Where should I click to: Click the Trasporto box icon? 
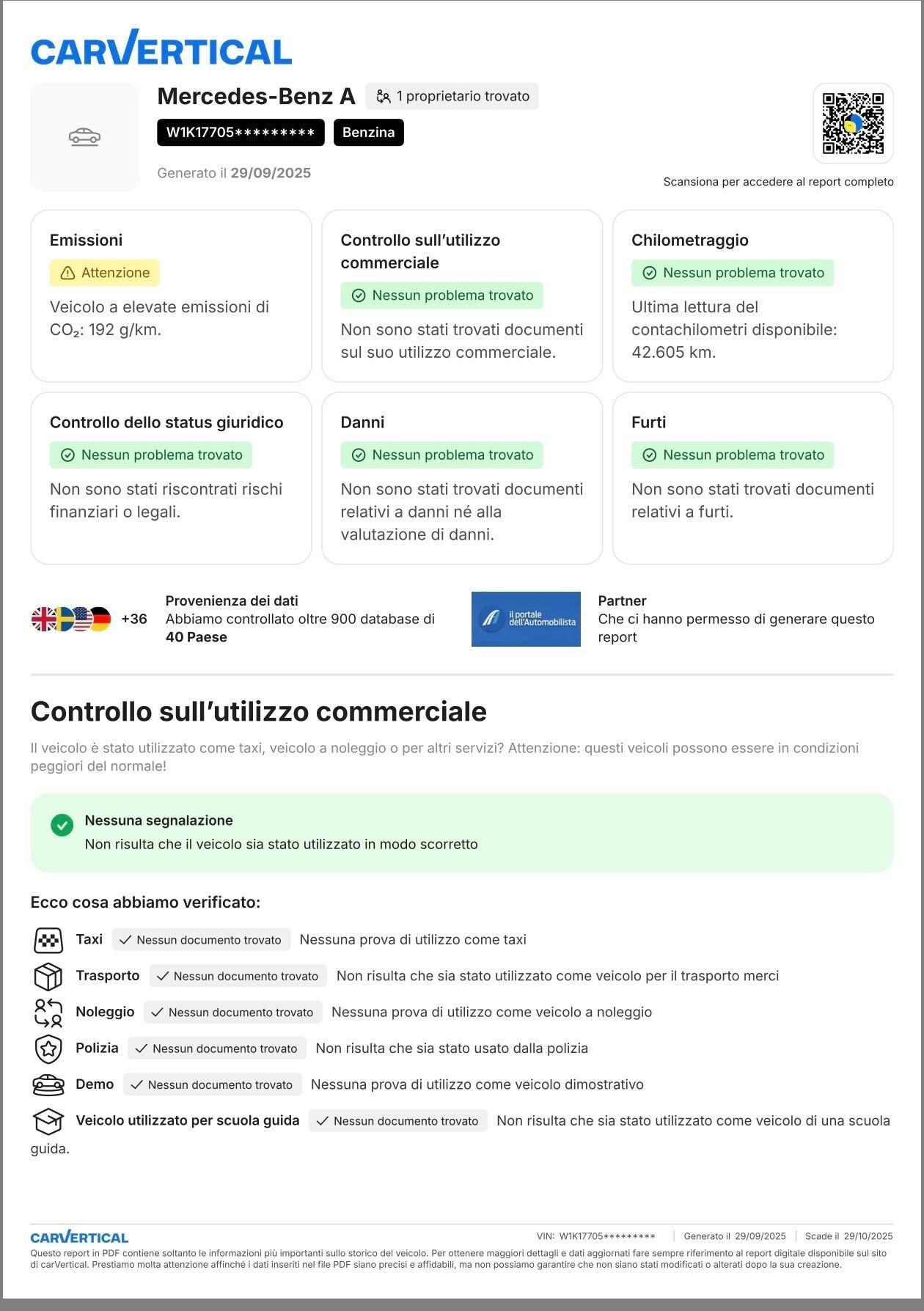pos(48,976)
